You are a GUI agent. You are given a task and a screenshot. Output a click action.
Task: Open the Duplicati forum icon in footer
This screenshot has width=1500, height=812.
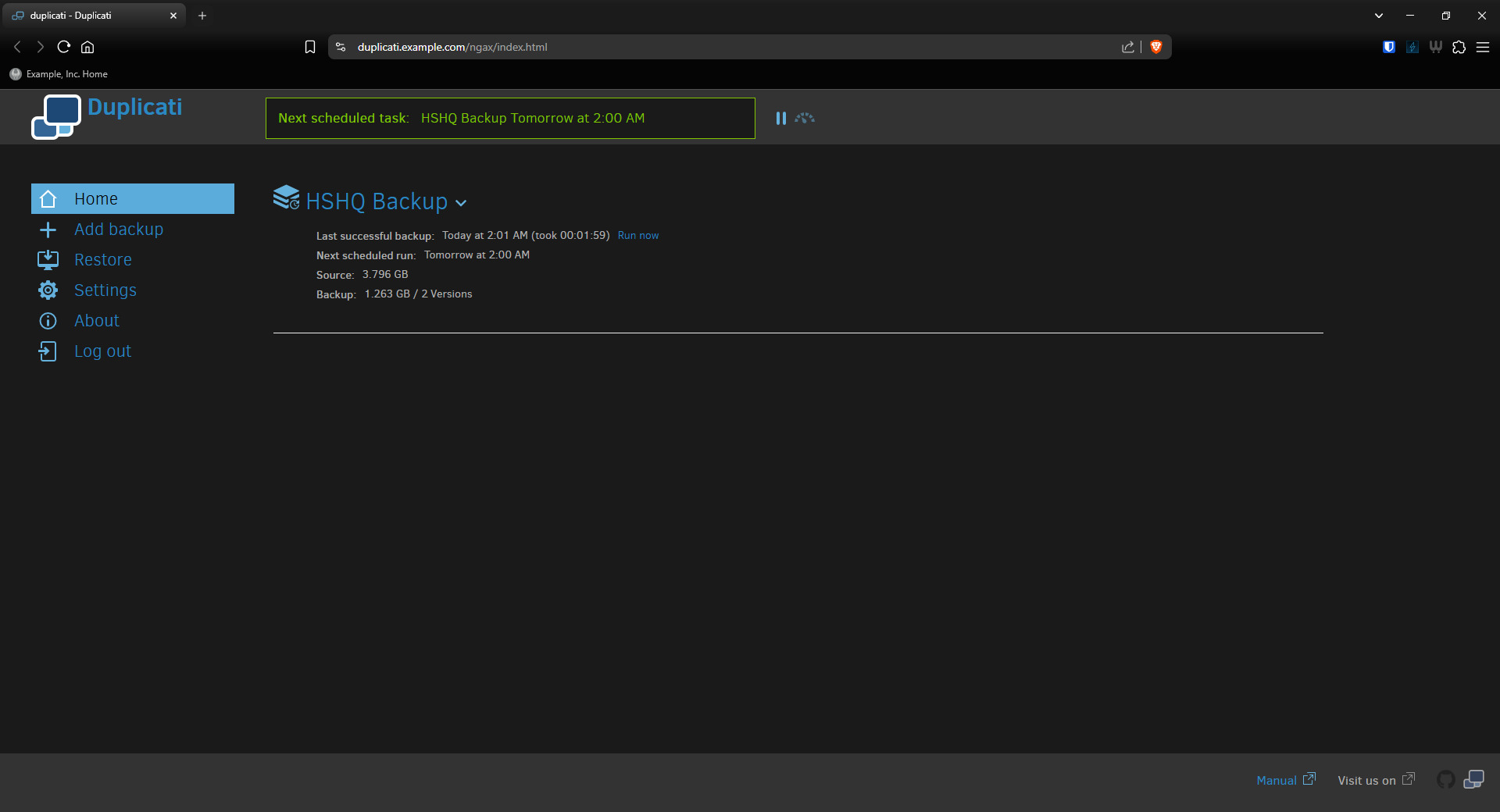click(1473, 779)
